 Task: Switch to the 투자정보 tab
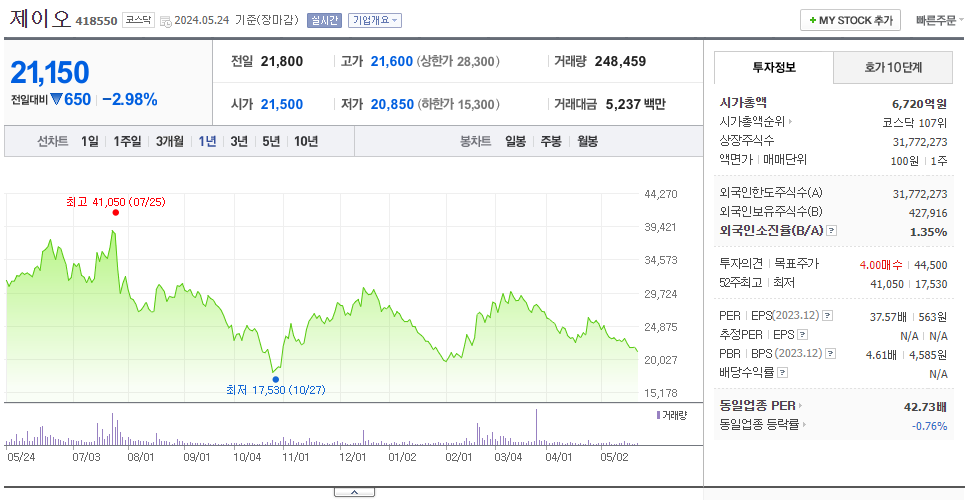coord(774,67)
